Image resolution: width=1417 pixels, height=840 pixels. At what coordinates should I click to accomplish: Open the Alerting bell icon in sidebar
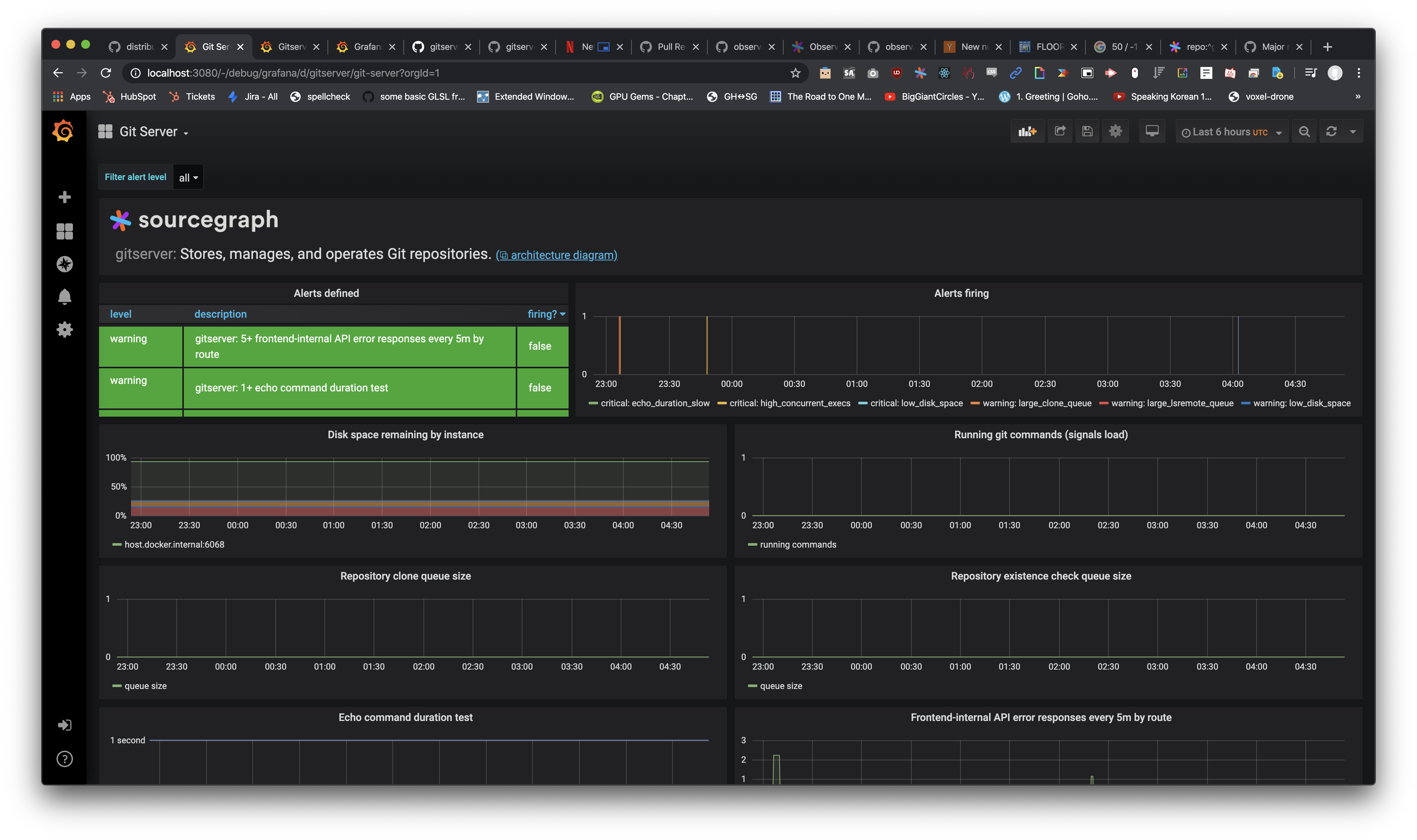[x=64, y=296]
